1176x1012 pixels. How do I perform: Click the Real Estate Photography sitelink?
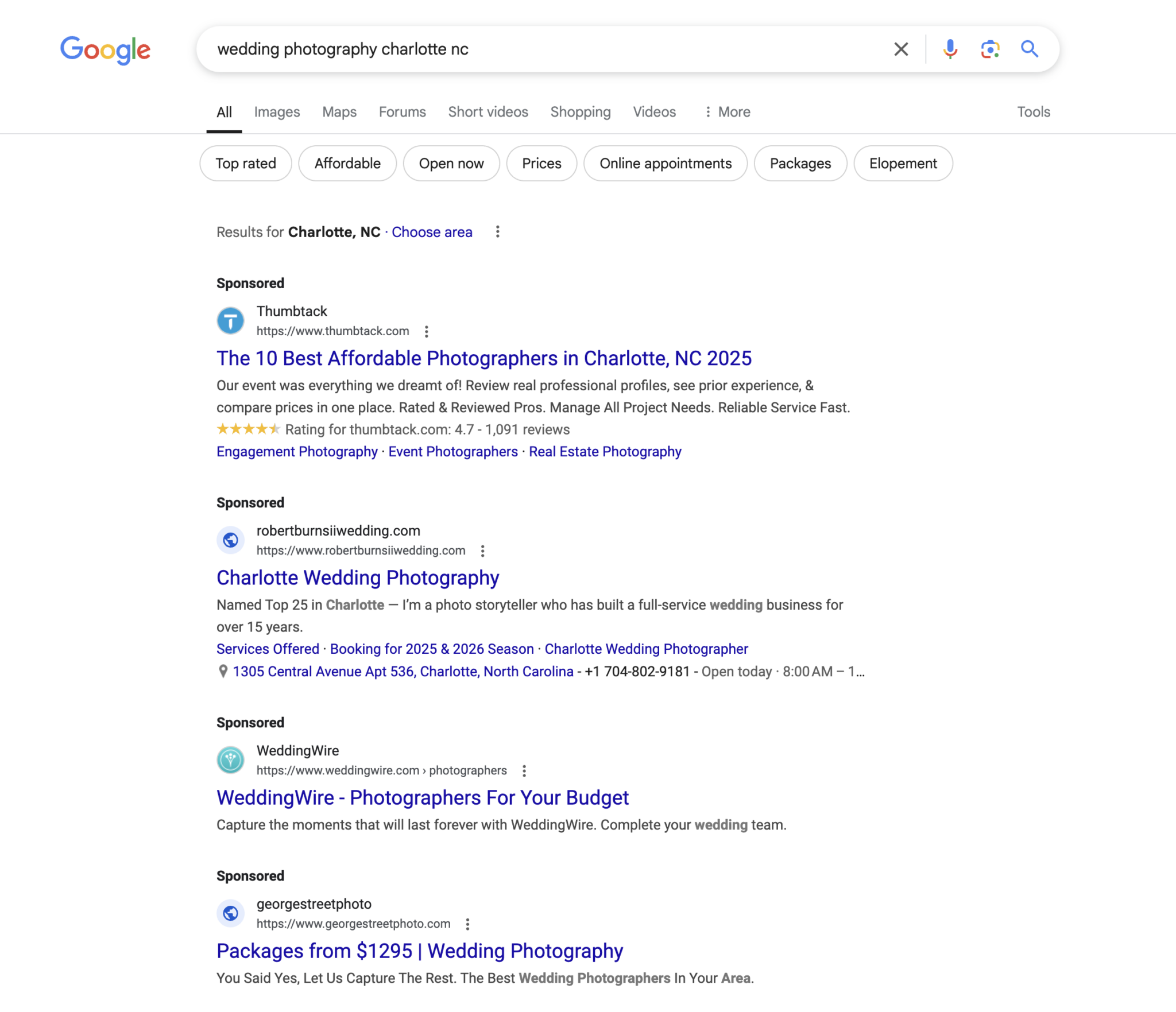point(605,452)
